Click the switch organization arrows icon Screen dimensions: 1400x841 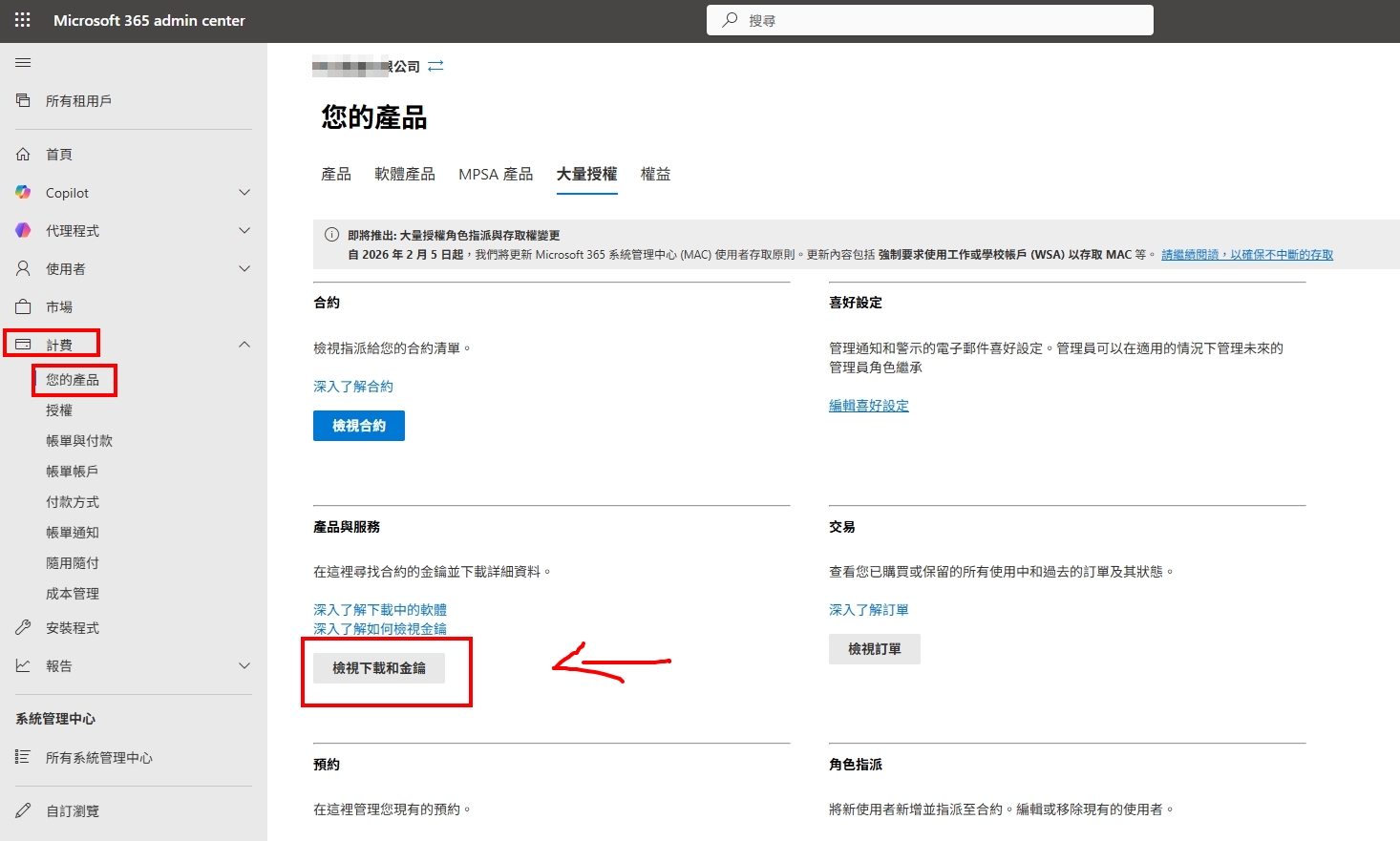coord(435,66)
